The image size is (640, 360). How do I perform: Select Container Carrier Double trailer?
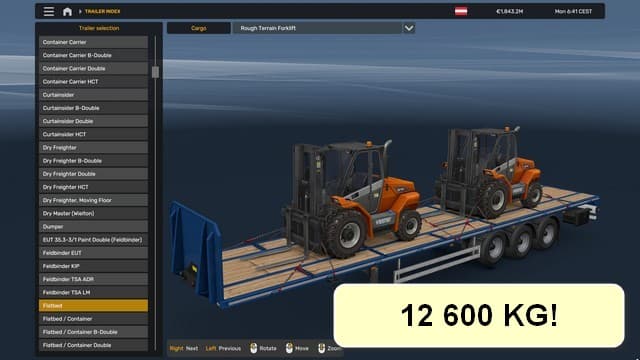click(93, 69)
